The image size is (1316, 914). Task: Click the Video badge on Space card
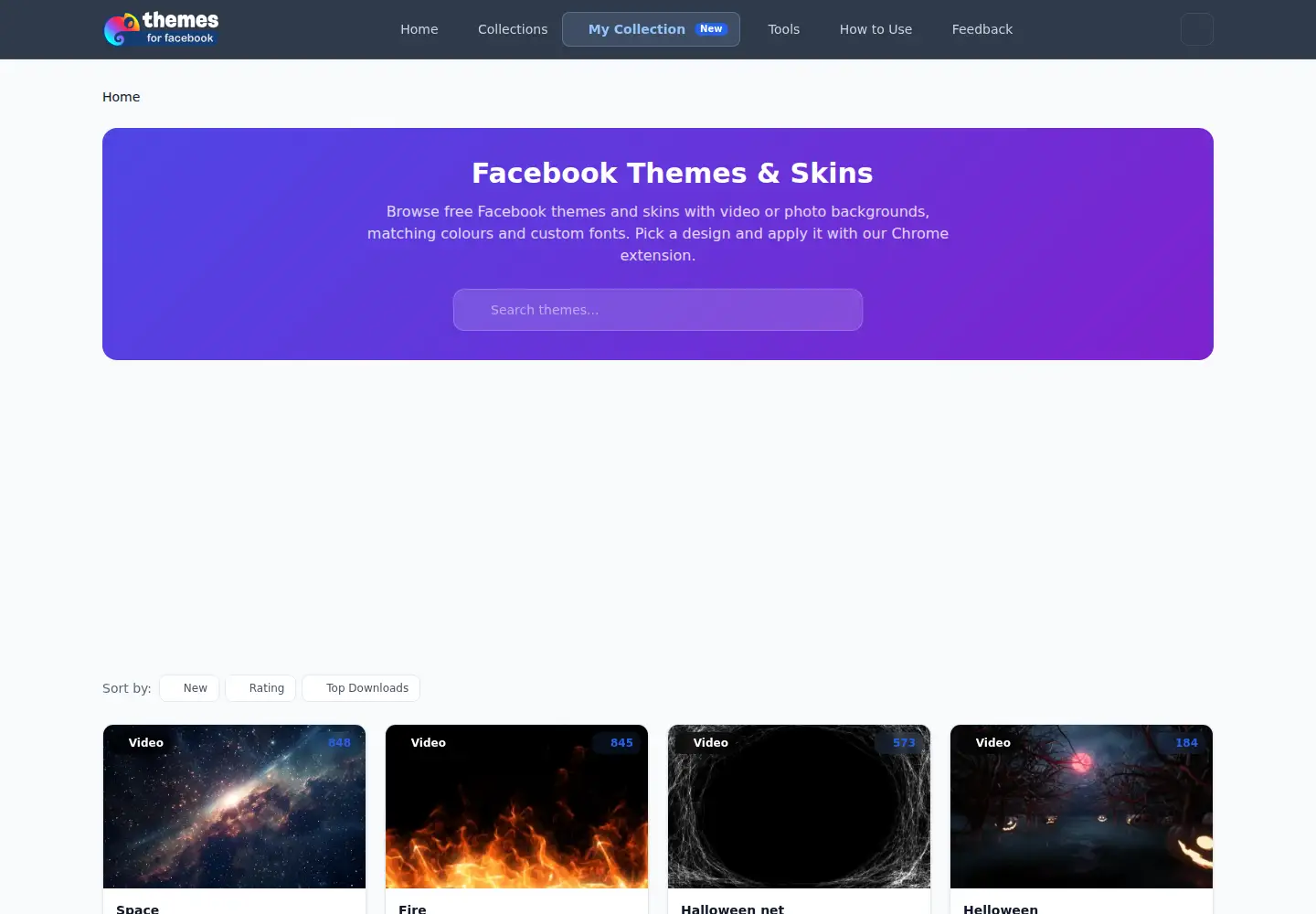(139, 743)
